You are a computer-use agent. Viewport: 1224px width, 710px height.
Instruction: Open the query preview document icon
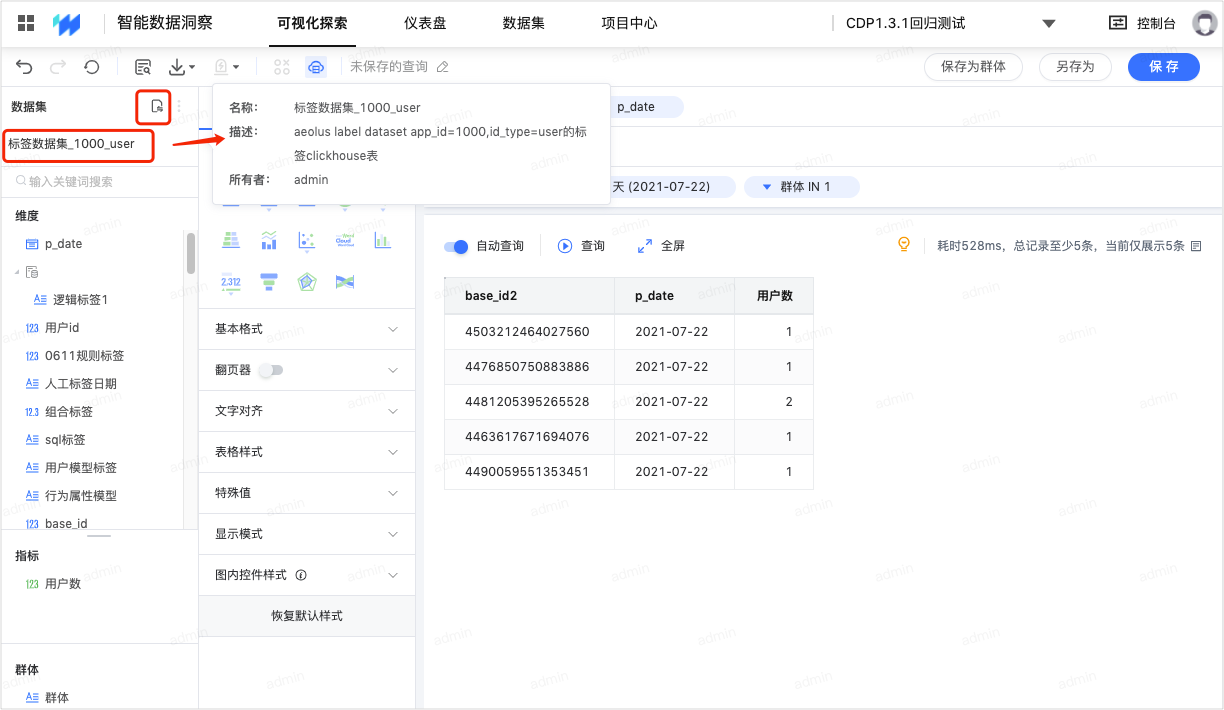point(143,67)
